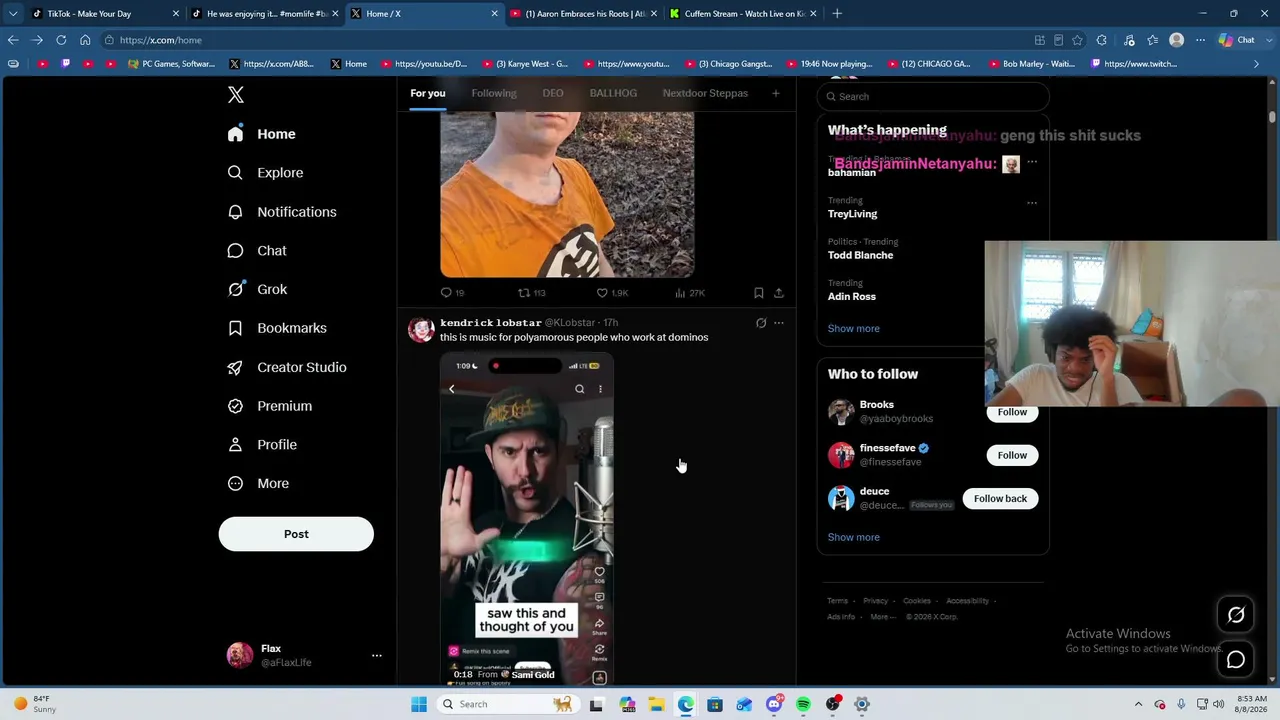1280x720 pixels.
Task: Open Creator Studio from the sidebar
Action: (287, 367)
